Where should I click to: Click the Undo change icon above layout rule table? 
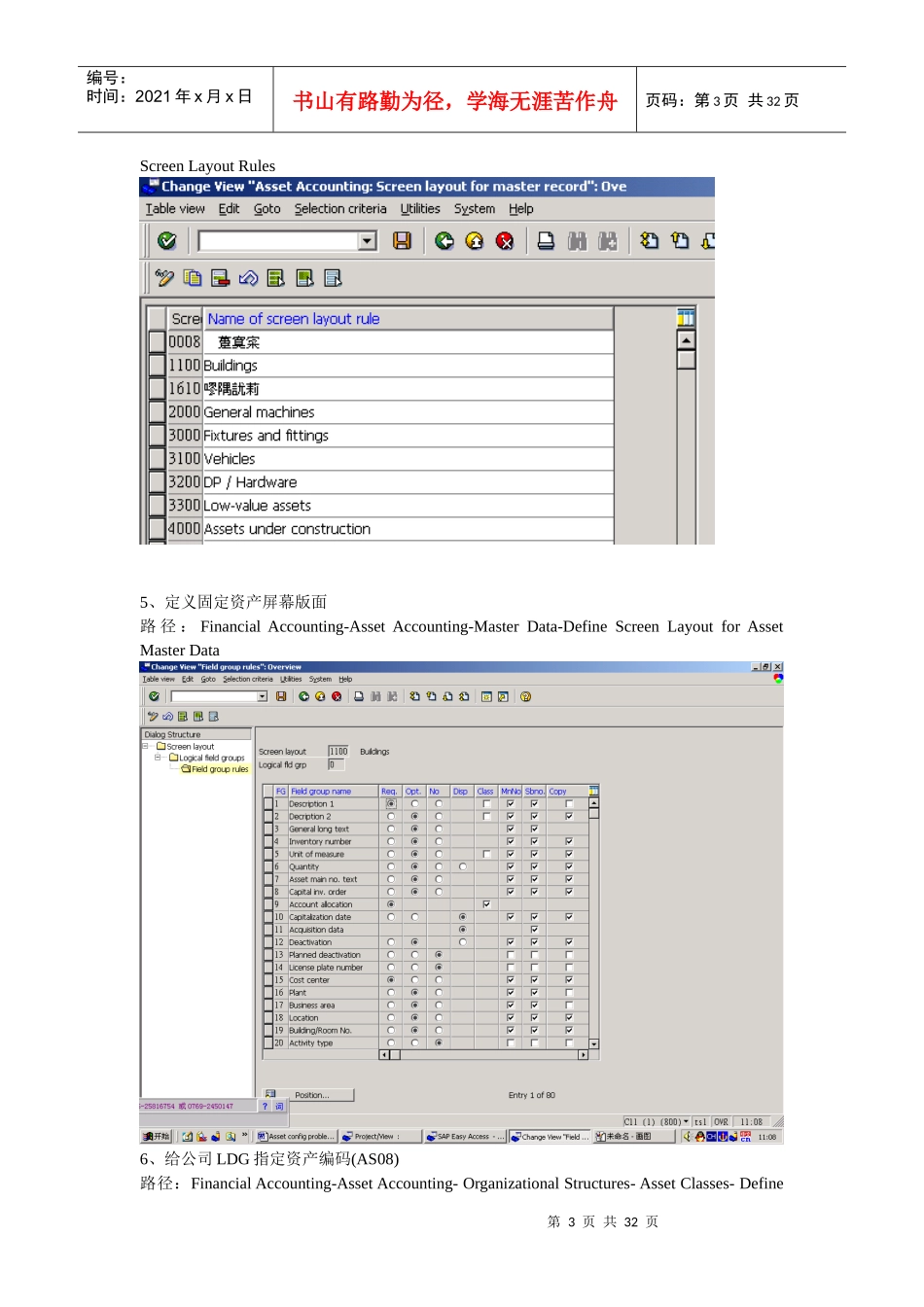pos(248,278)
